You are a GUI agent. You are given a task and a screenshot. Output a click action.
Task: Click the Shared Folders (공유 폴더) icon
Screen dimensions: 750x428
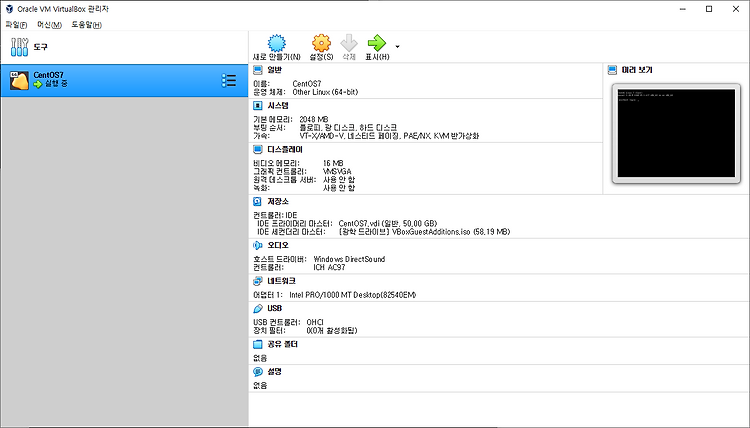[x=258, y=344]
